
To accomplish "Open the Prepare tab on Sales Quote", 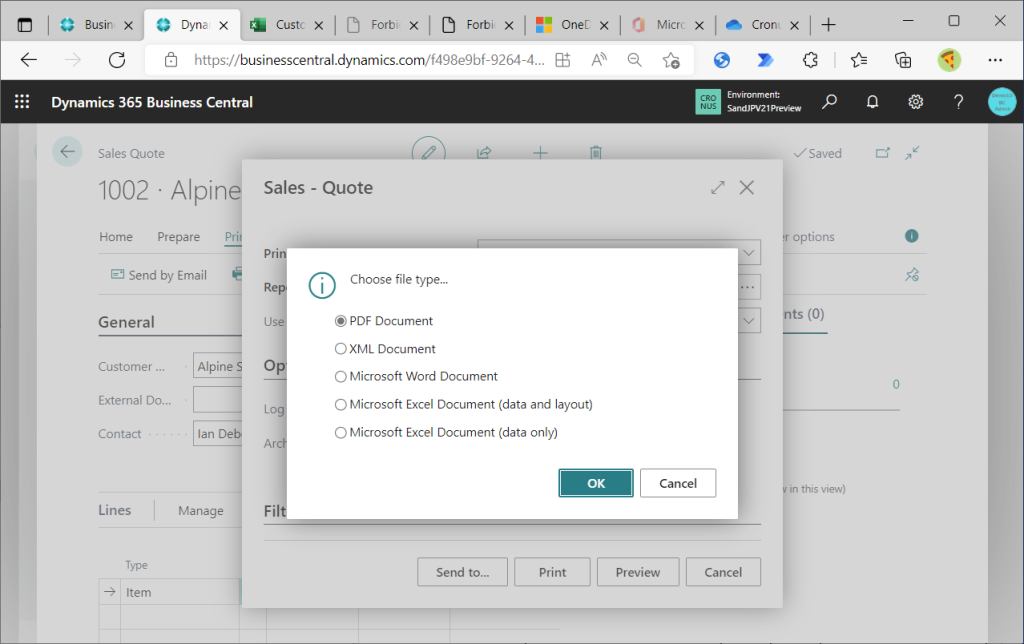I will click(178, 236).
